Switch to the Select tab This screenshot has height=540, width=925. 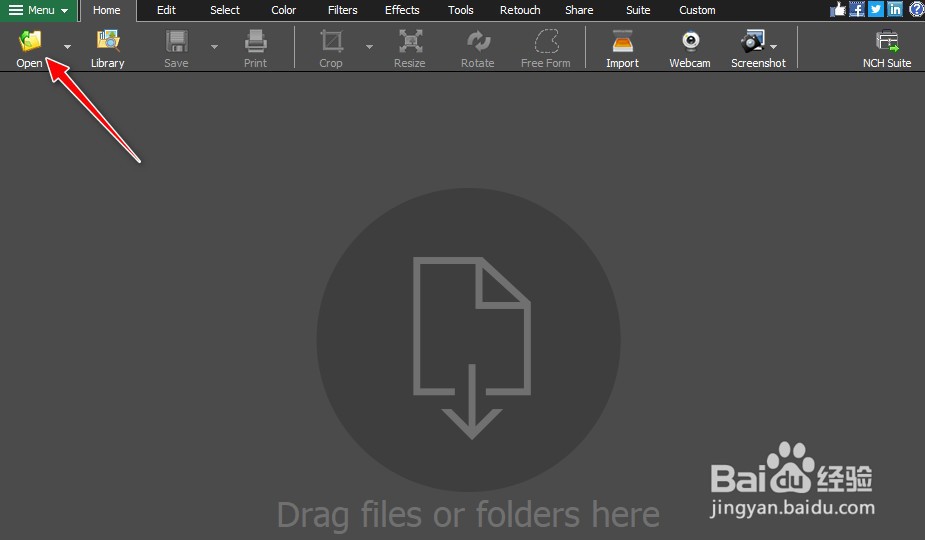(x=225, y=10)
